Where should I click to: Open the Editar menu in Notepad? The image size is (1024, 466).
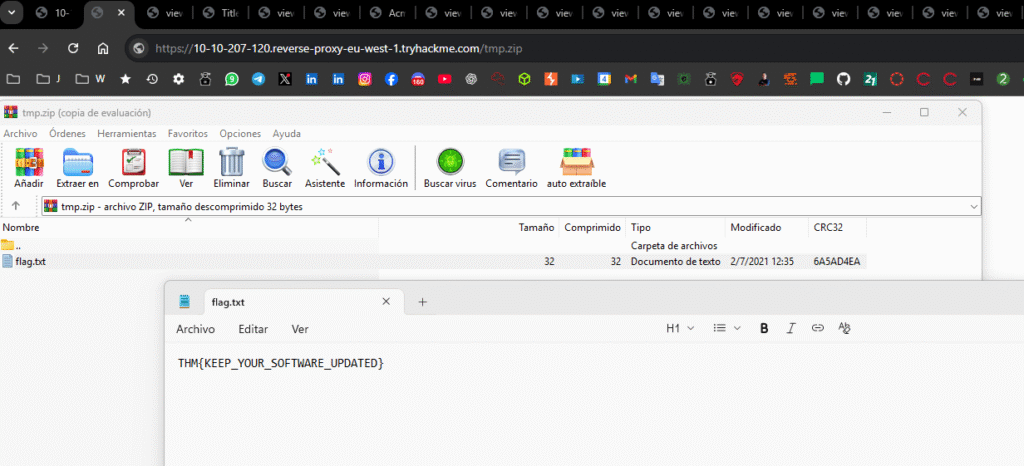point(253,329)
